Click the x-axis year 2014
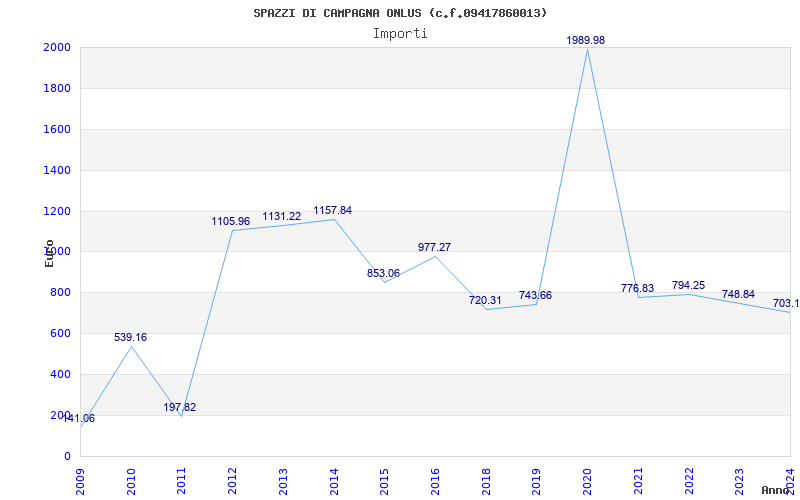800x500 pixels. (x=334, y=482)
